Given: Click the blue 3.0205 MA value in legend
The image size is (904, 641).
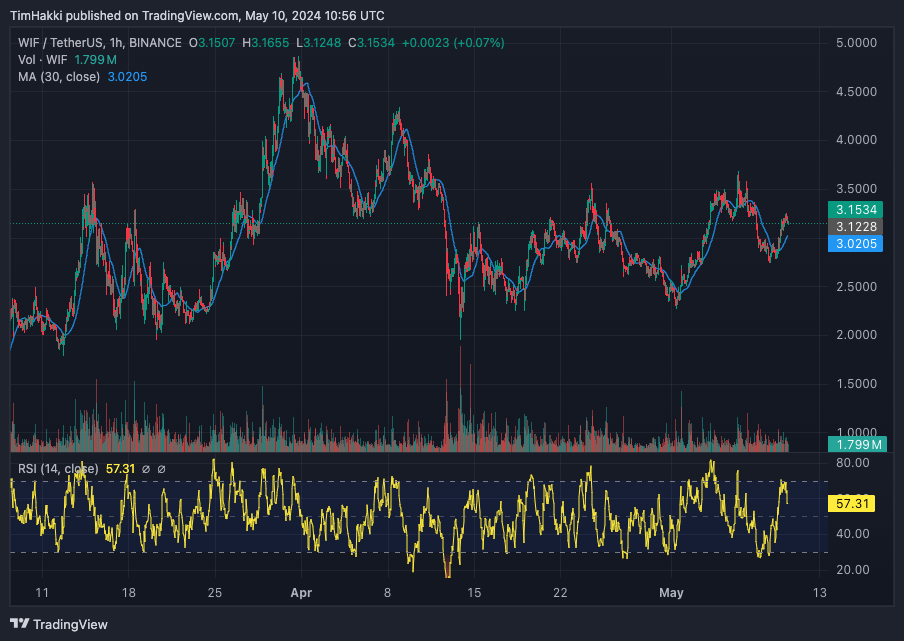Looking at the screenshot, I should (127, 77).
